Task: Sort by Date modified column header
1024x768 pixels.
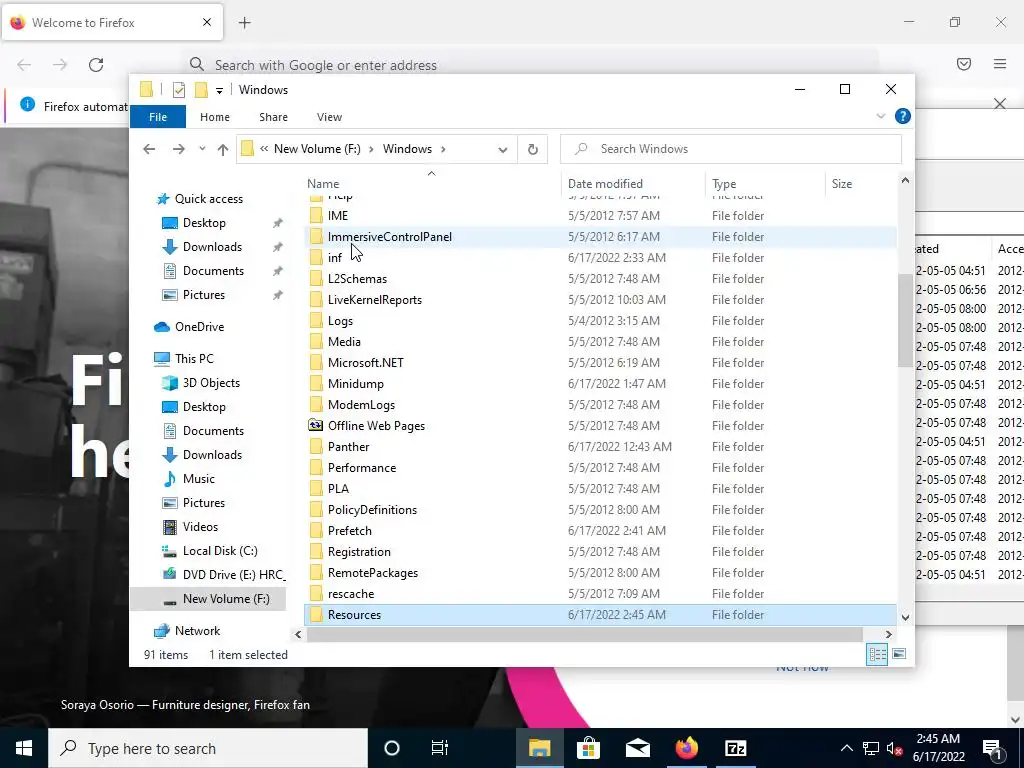Action: [x=633, y=184]
